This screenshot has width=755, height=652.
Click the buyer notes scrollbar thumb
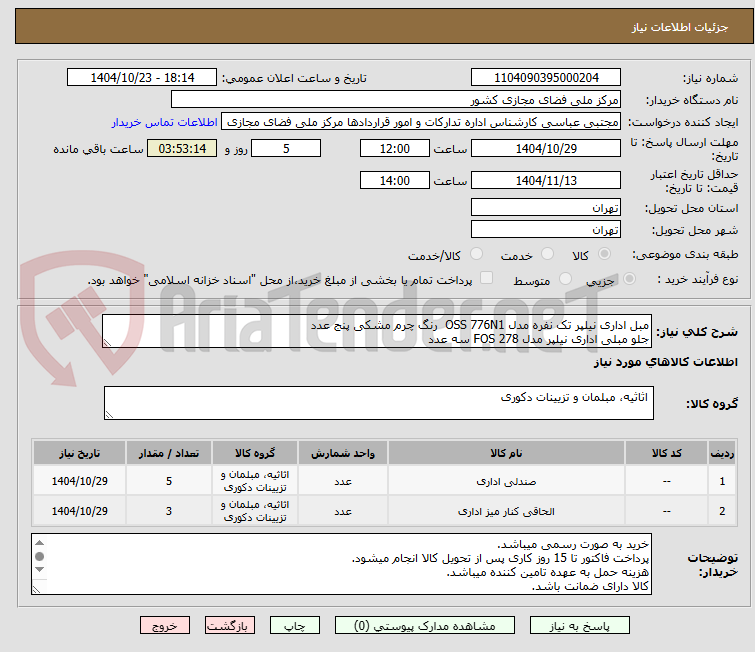[x=39, y=556]
